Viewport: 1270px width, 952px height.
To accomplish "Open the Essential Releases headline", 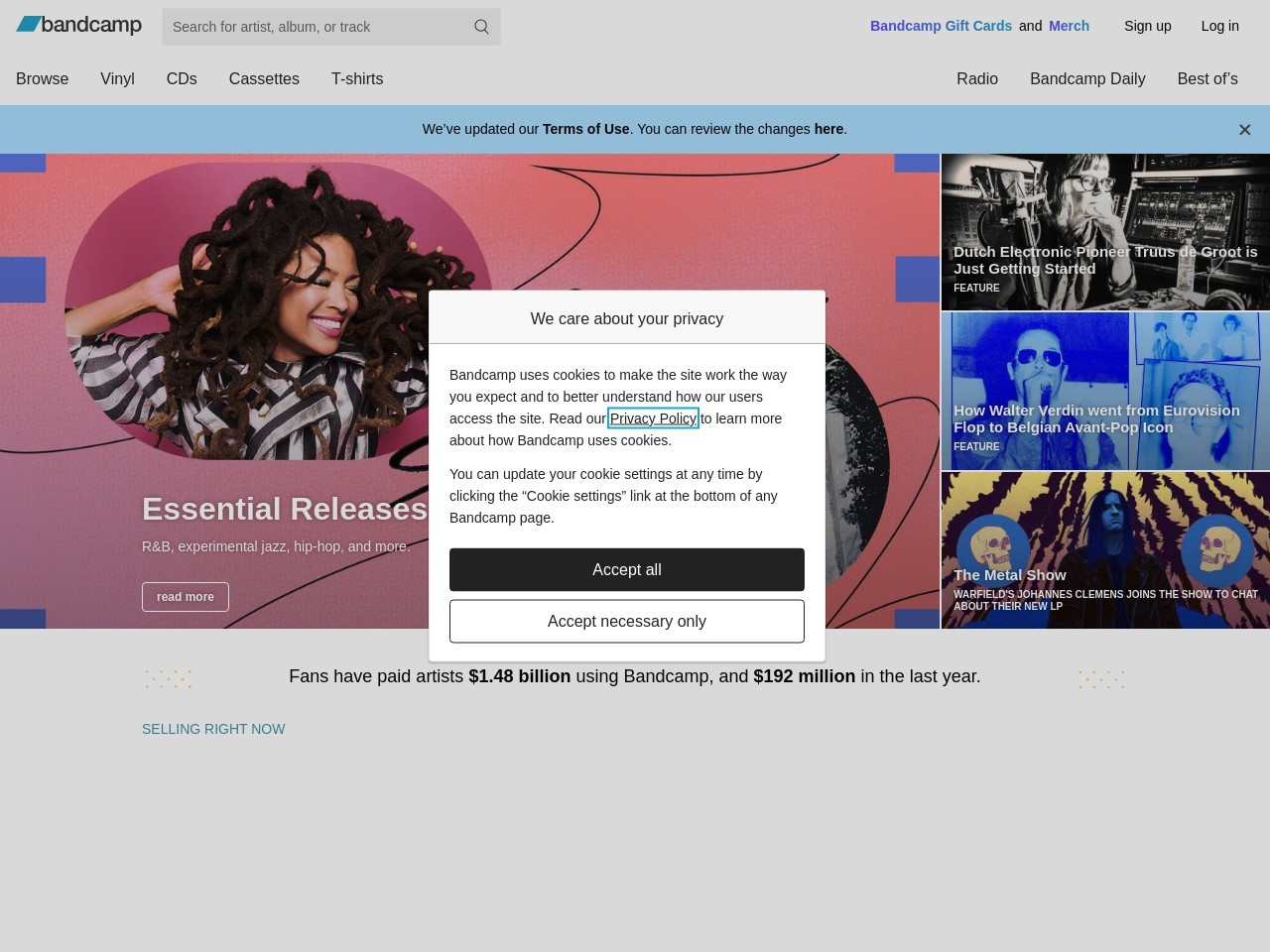I will coord(285,509).
